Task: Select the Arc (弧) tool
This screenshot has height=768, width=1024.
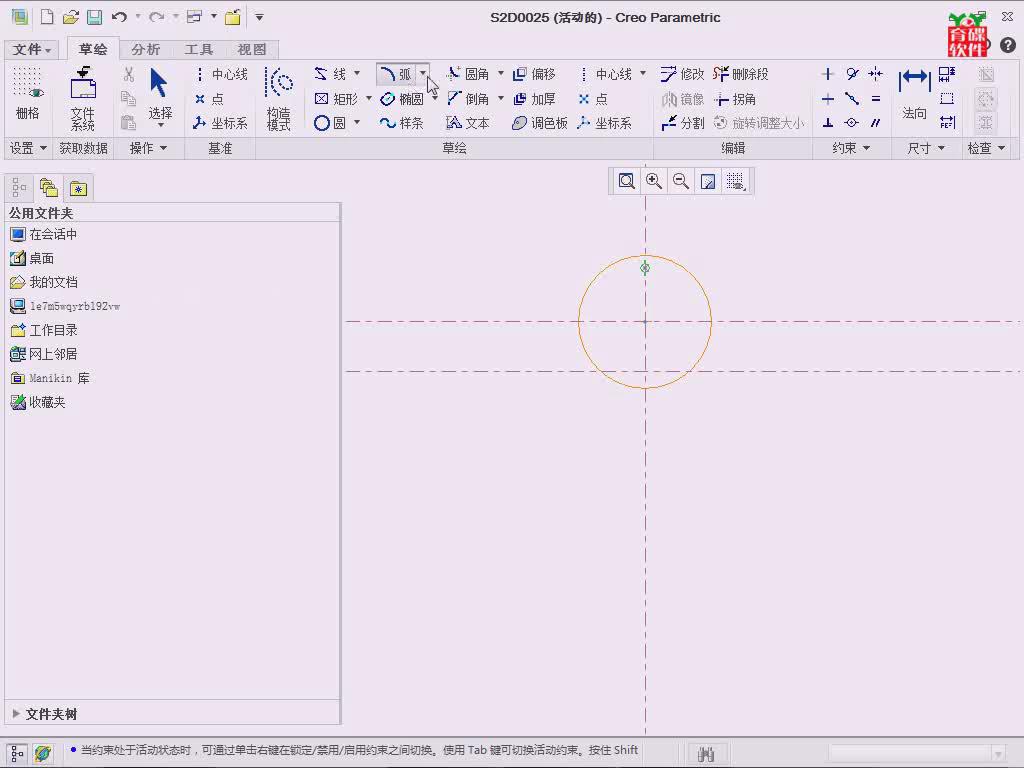Action: click(x=396, y=74)
